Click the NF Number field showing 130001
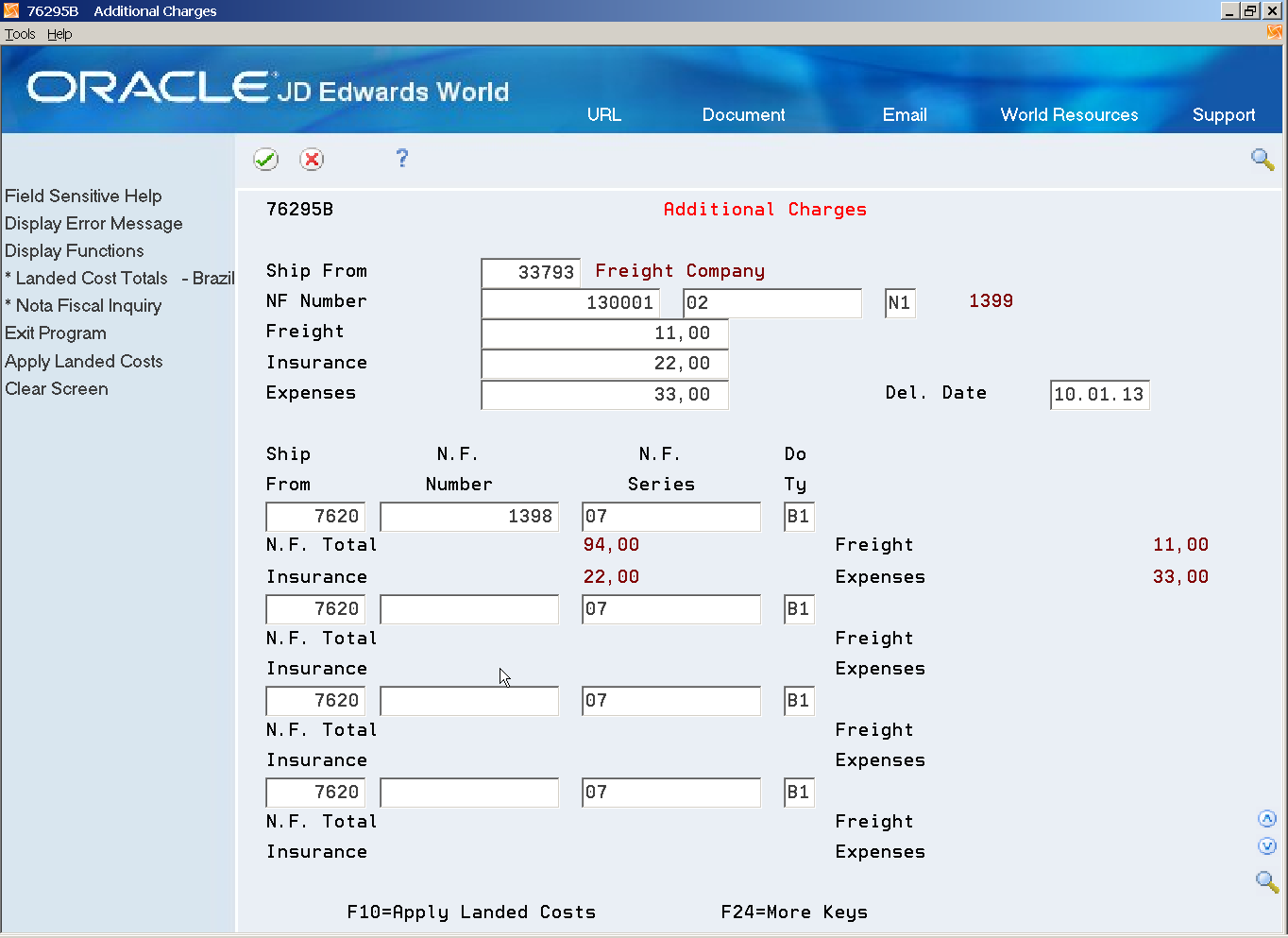This screenshot has width=1288, height=938. coord(570,302)
